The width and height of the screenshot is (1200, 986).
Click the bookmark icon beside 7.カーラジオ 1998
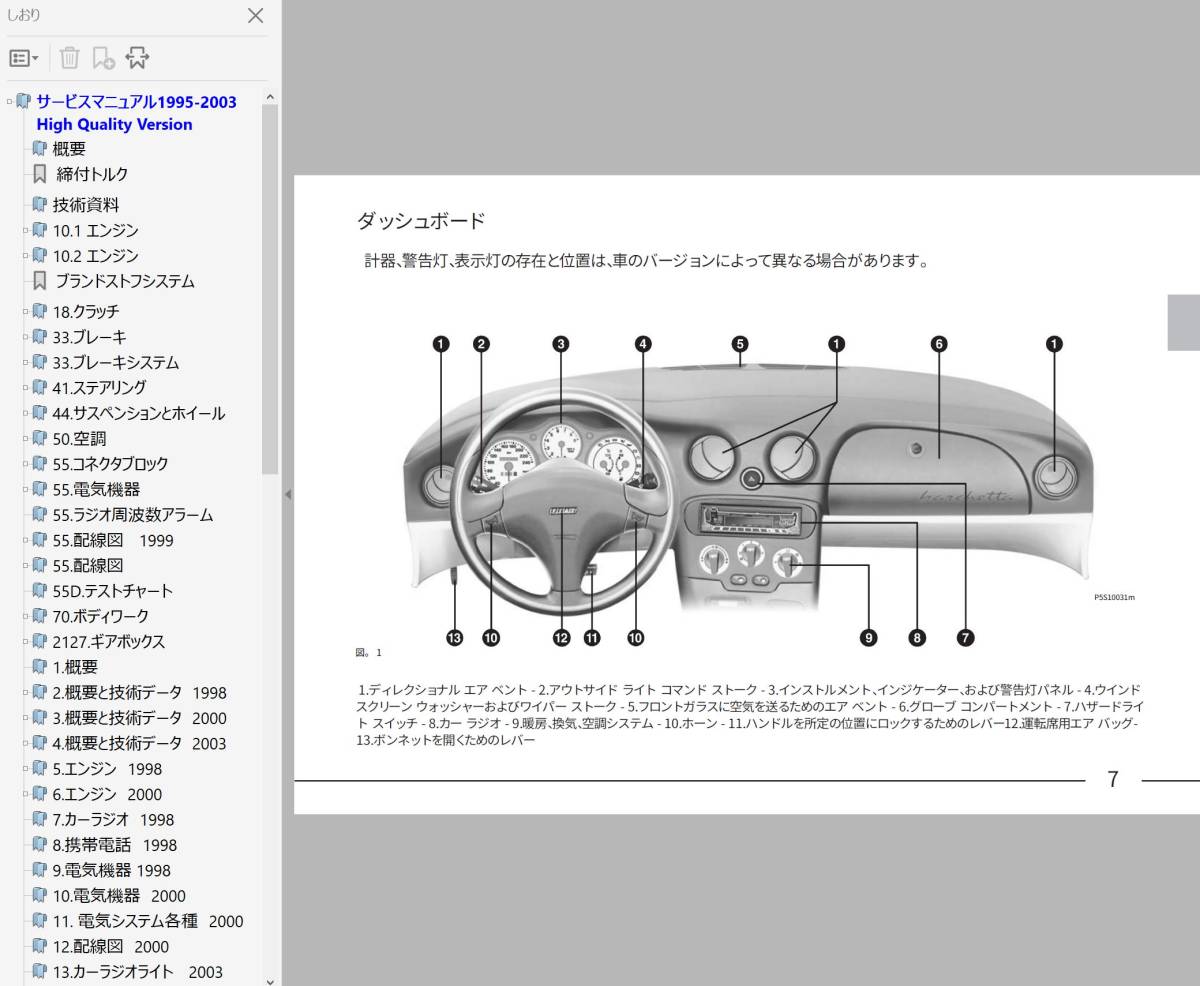40,819
